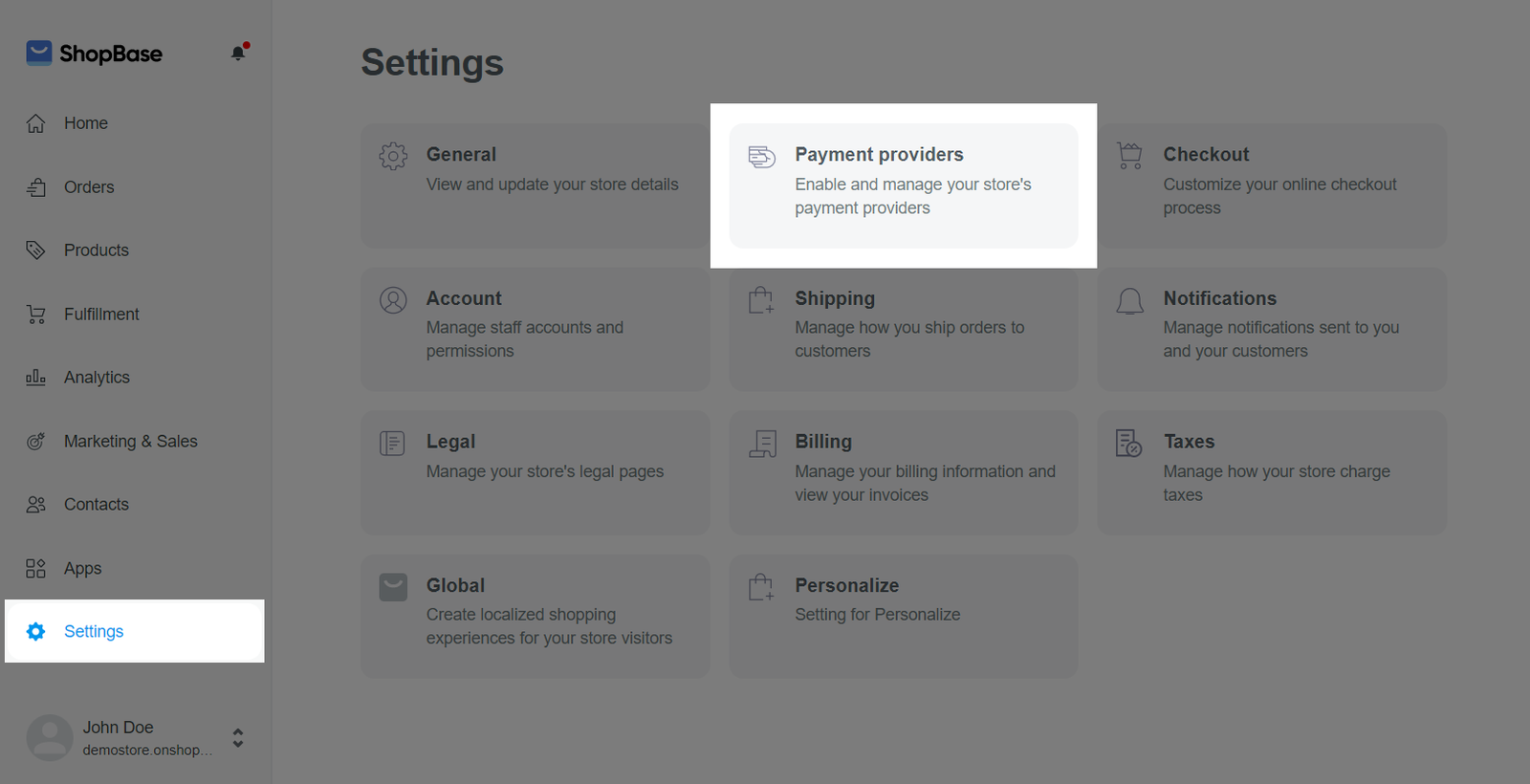Image resolution: width=1530 pixels, height=784 pixels.
Task: Select Marketing & Sales menu item
Action: (x=130, y=442)
